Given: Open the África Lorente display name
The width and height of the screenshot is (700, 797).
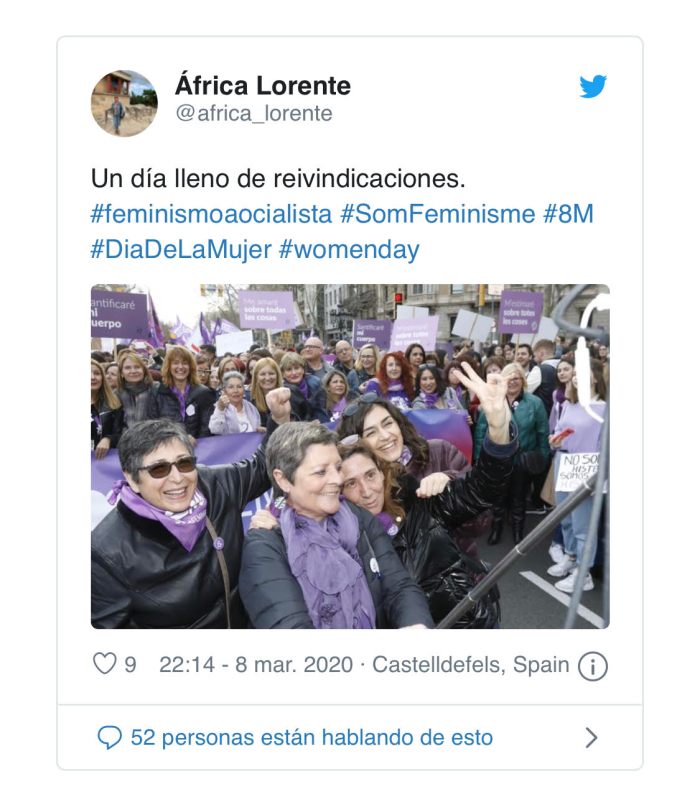Looking at the screenshot, I should point(263,85).
